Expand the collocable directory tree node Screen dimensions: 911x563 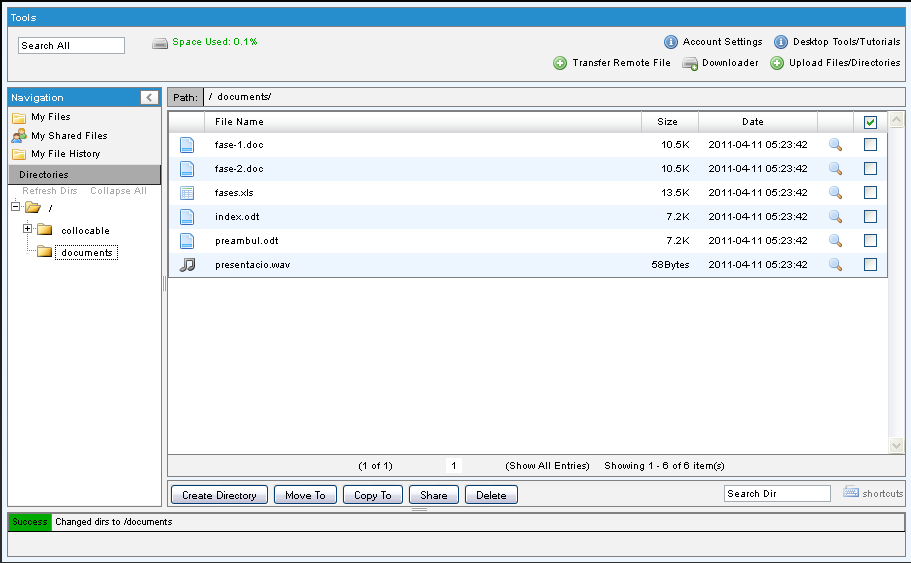[28, 230]
